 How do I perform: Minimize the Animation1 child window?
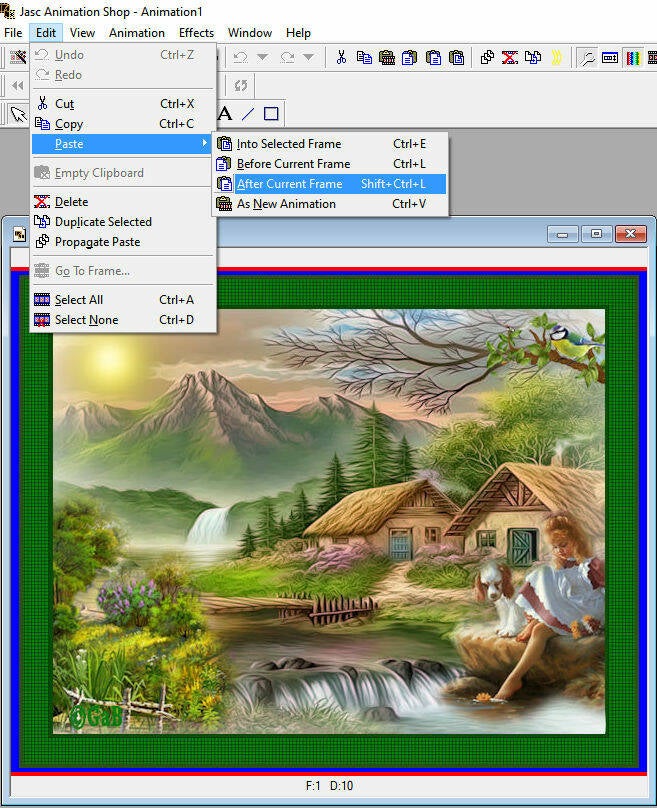point(563,234)
